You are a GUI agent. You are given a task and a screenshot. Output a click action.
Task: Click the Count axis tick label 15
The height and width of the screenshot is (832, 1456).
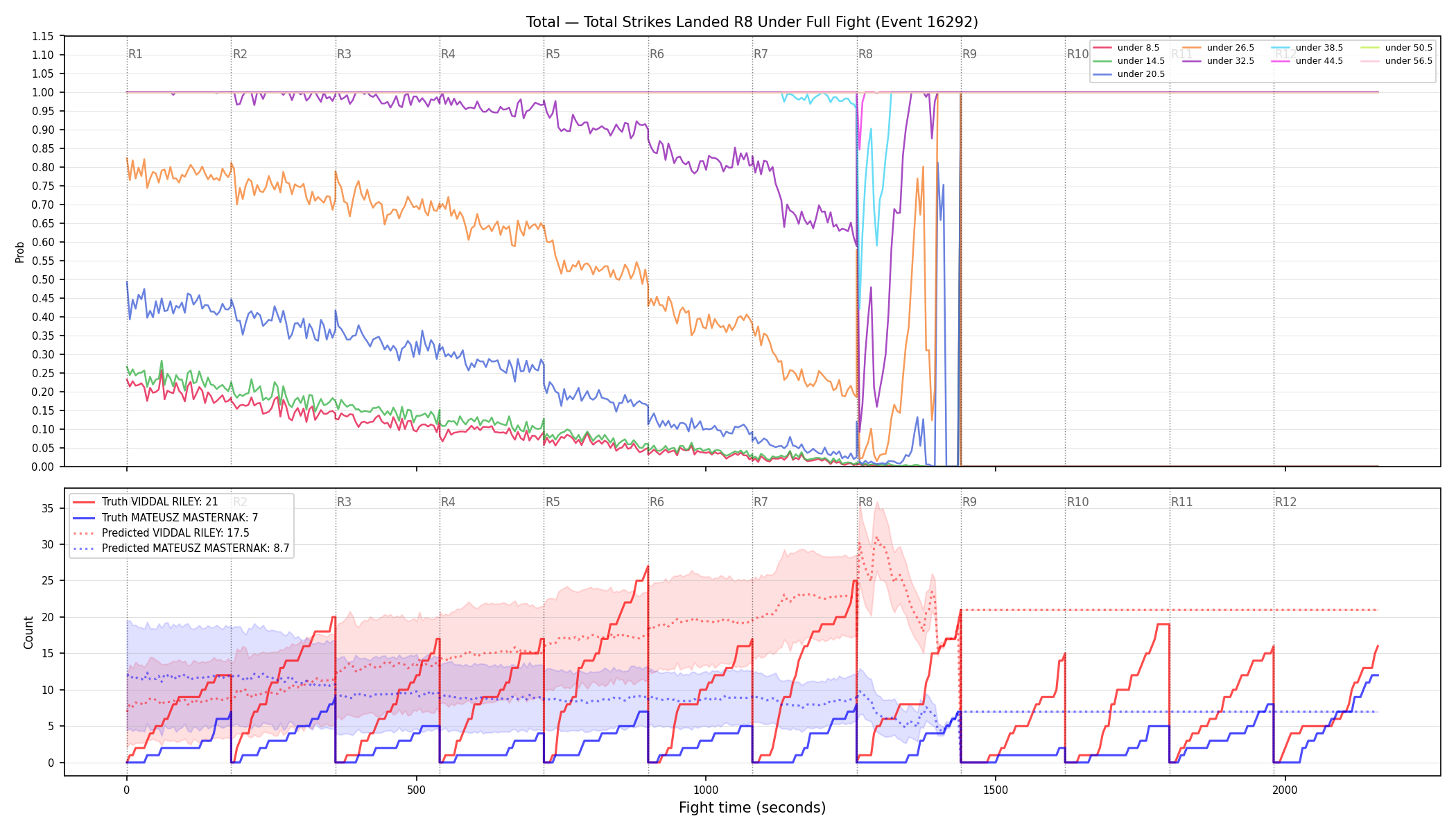pyautogui.click(x=48, y=653)
